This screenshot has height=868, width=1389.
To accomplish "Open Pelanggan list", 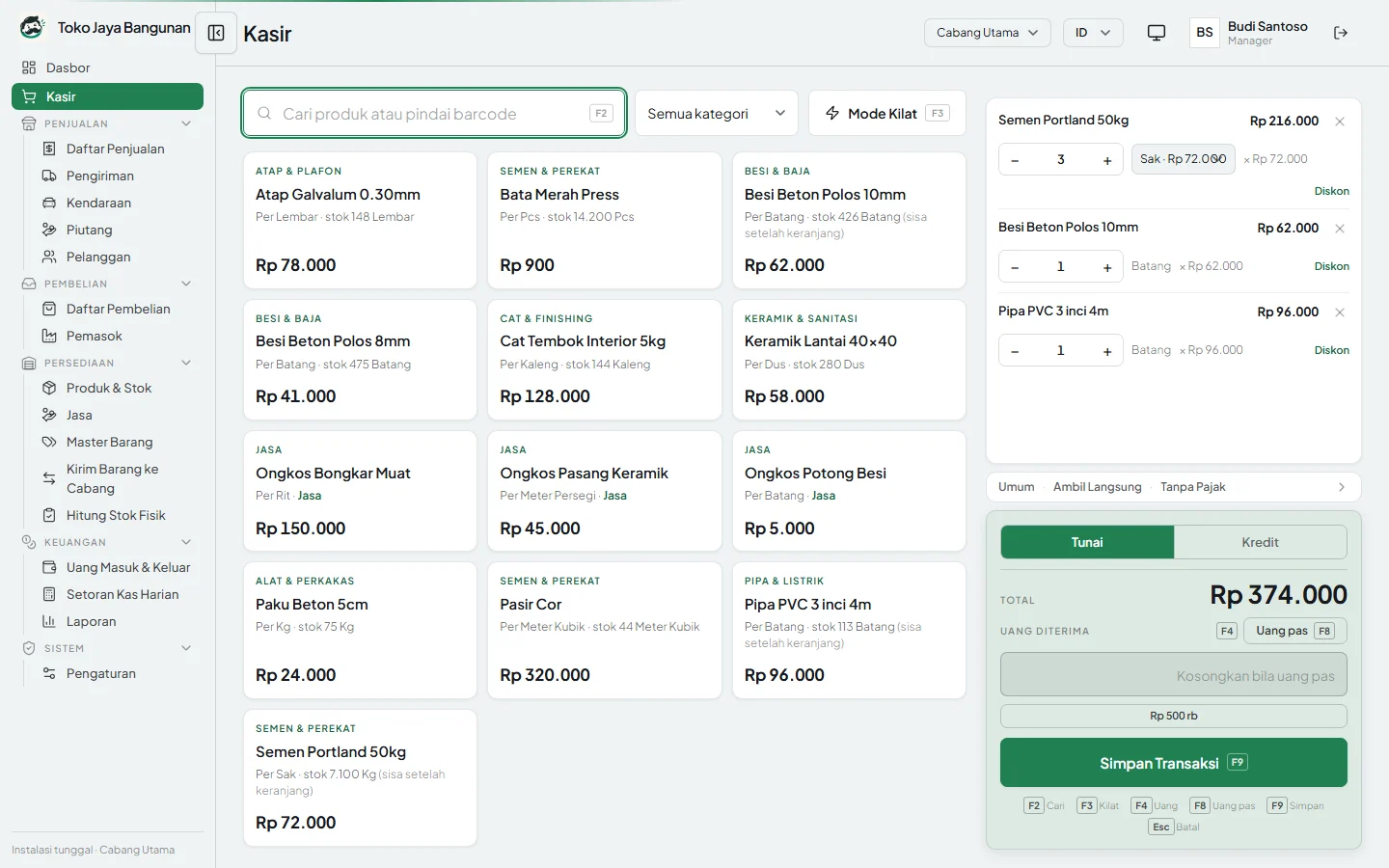I will click(x=116, y=257).
